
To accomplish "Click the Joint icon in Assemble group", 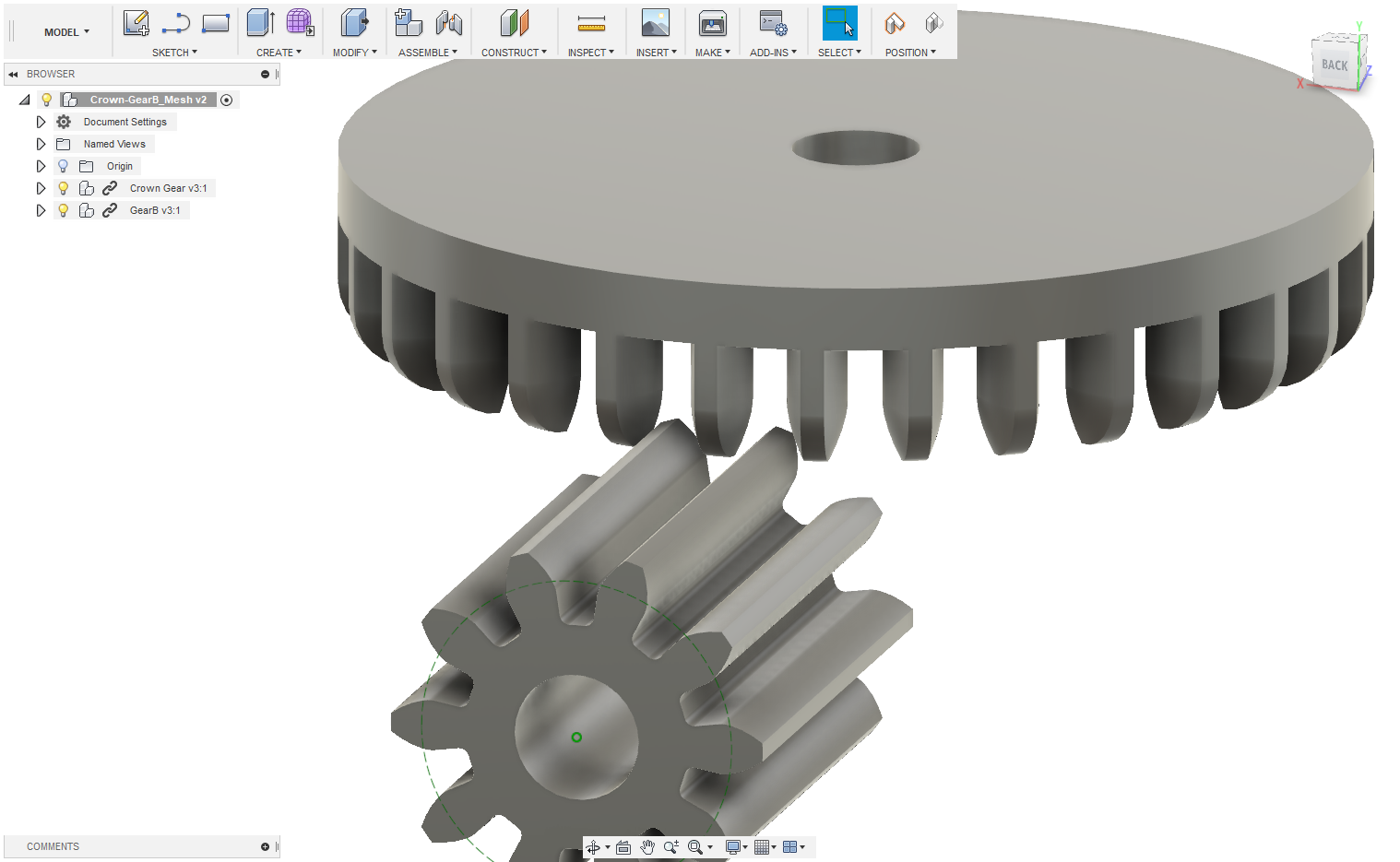I will coord(449,23).
